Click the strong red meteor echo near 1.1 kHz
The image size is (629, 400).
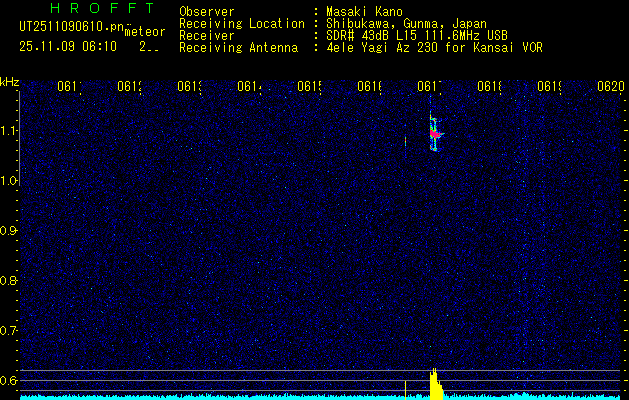coord(435,133)
